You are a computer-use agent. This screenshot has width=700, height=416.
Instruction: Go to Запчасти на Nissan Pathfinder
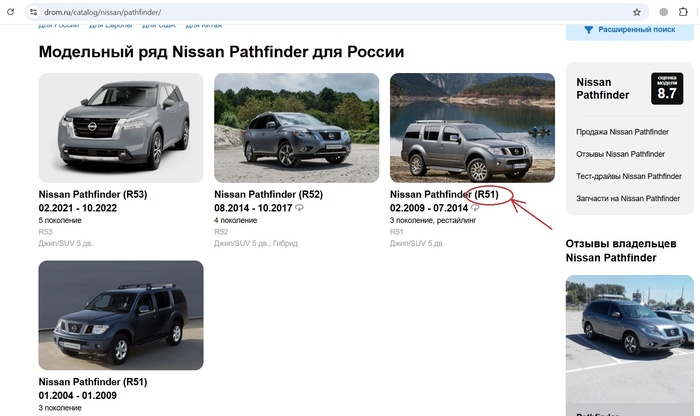click(x=628, y=198)
